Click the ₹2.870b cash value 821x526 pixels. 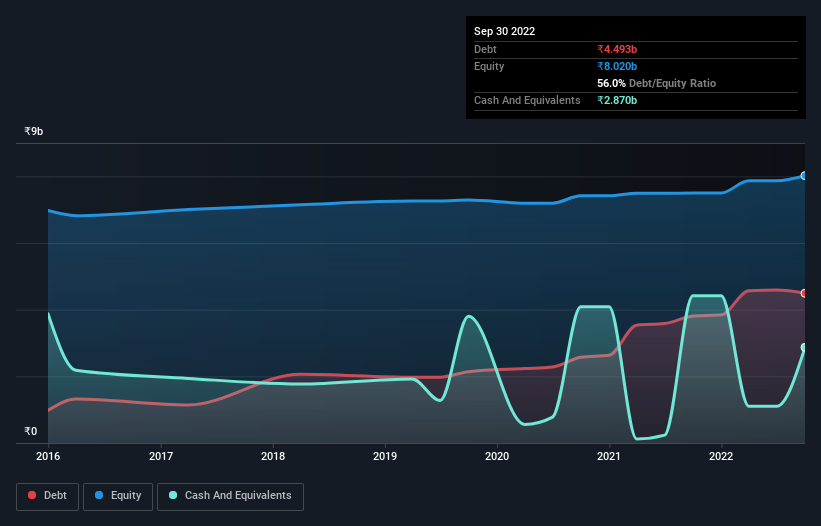[x=617, y=100]
